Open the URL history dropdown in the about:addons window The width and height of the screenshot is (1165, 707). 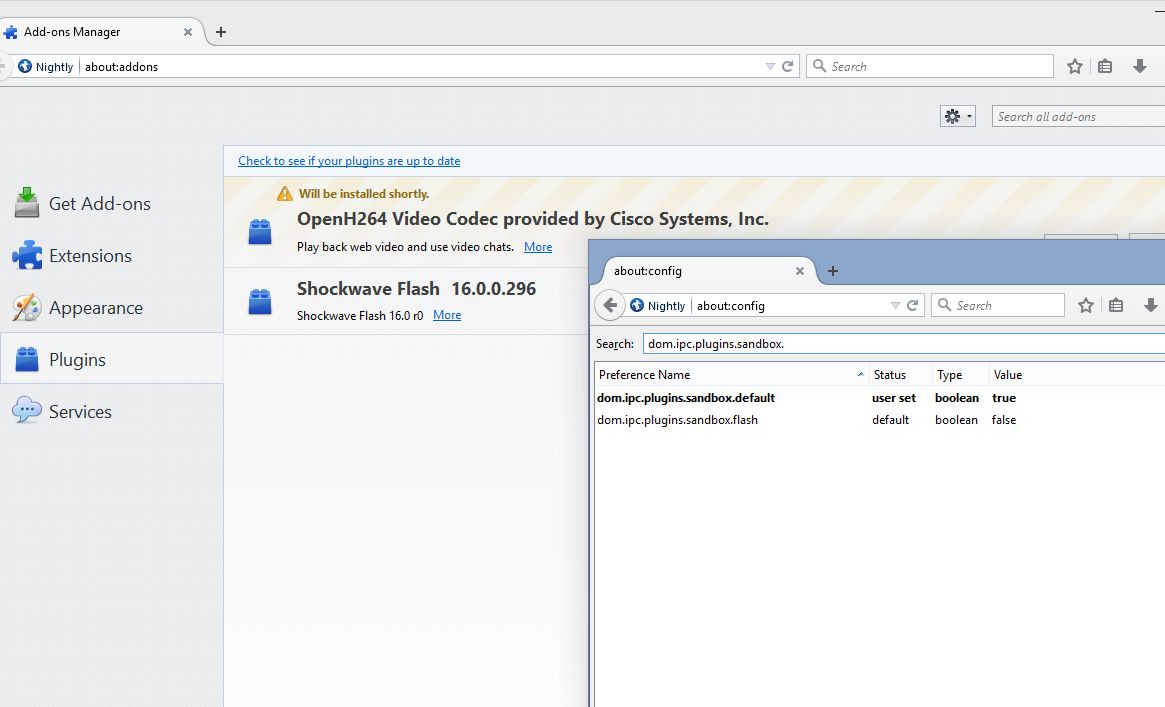(770, 66)
